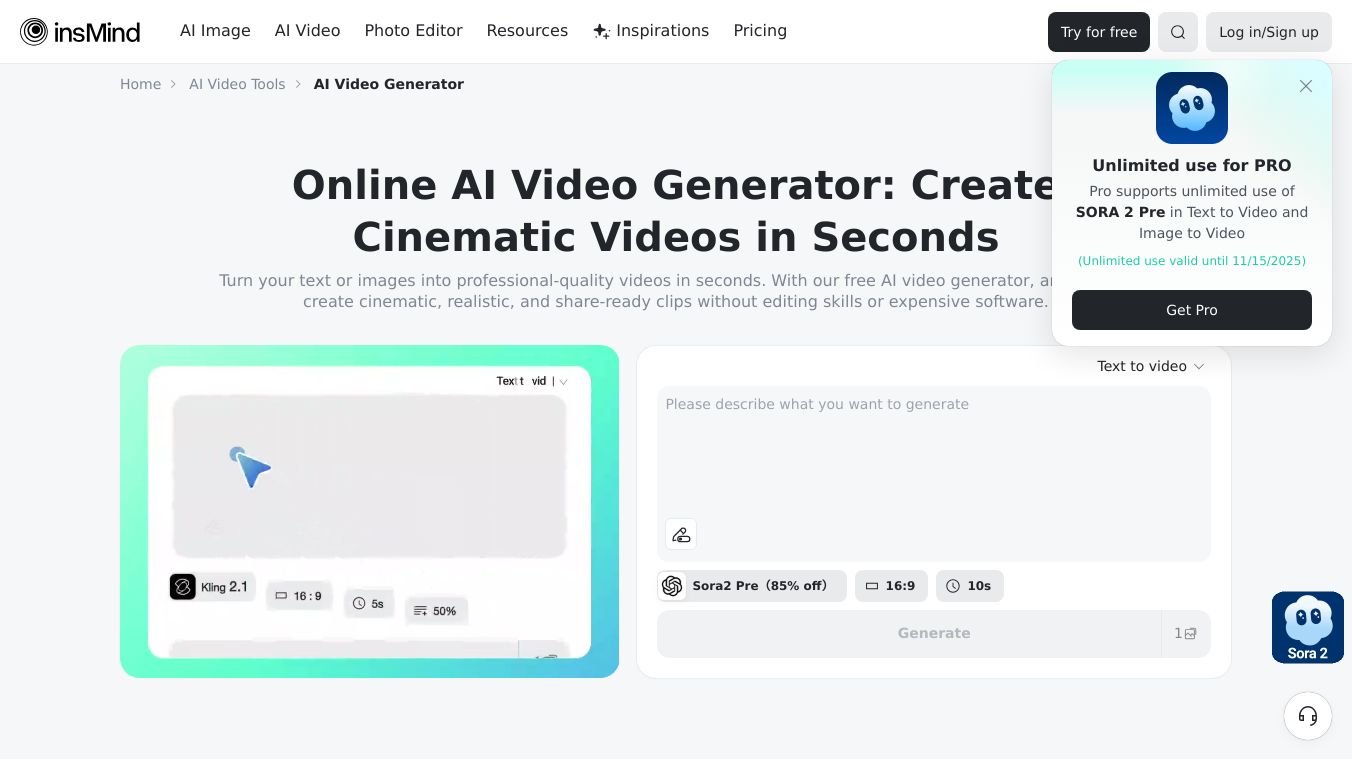Open the Resources menu
This screenshot has height=760, width=1352.
pyautogui.click(x=527, y=31)
